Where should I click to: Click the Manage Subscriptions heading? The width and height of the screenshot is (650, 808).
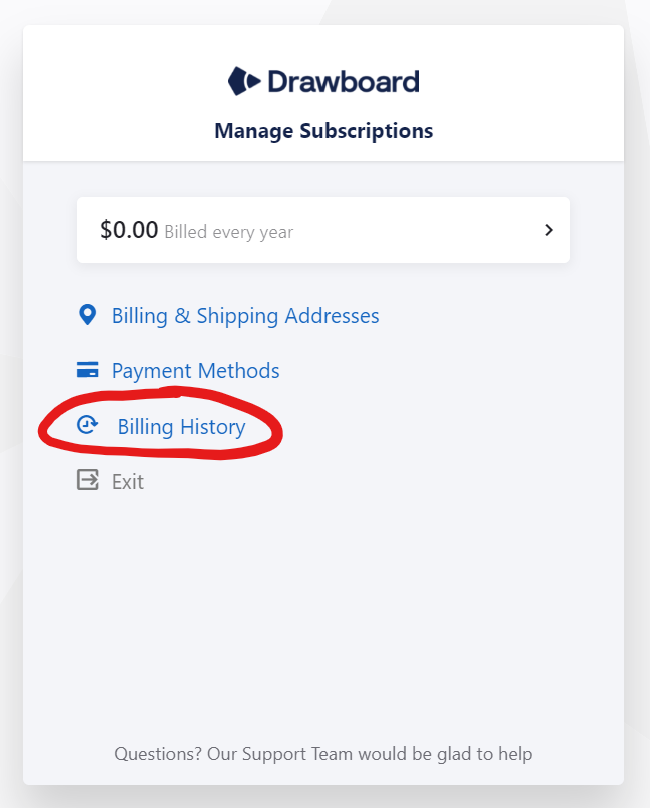tap(324, 131)
